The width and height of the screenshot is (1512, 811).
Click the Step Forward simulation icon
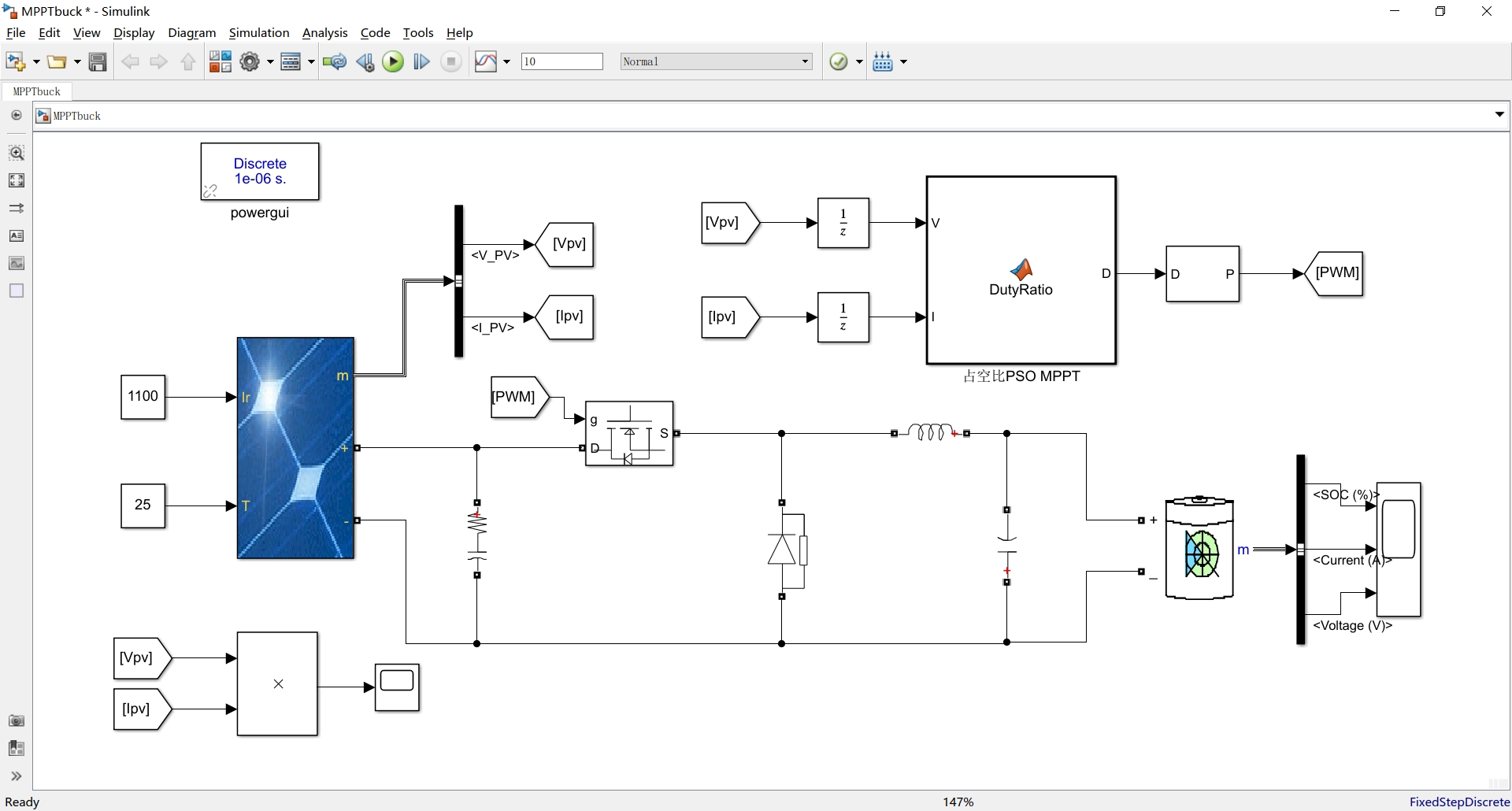[421, 61]
